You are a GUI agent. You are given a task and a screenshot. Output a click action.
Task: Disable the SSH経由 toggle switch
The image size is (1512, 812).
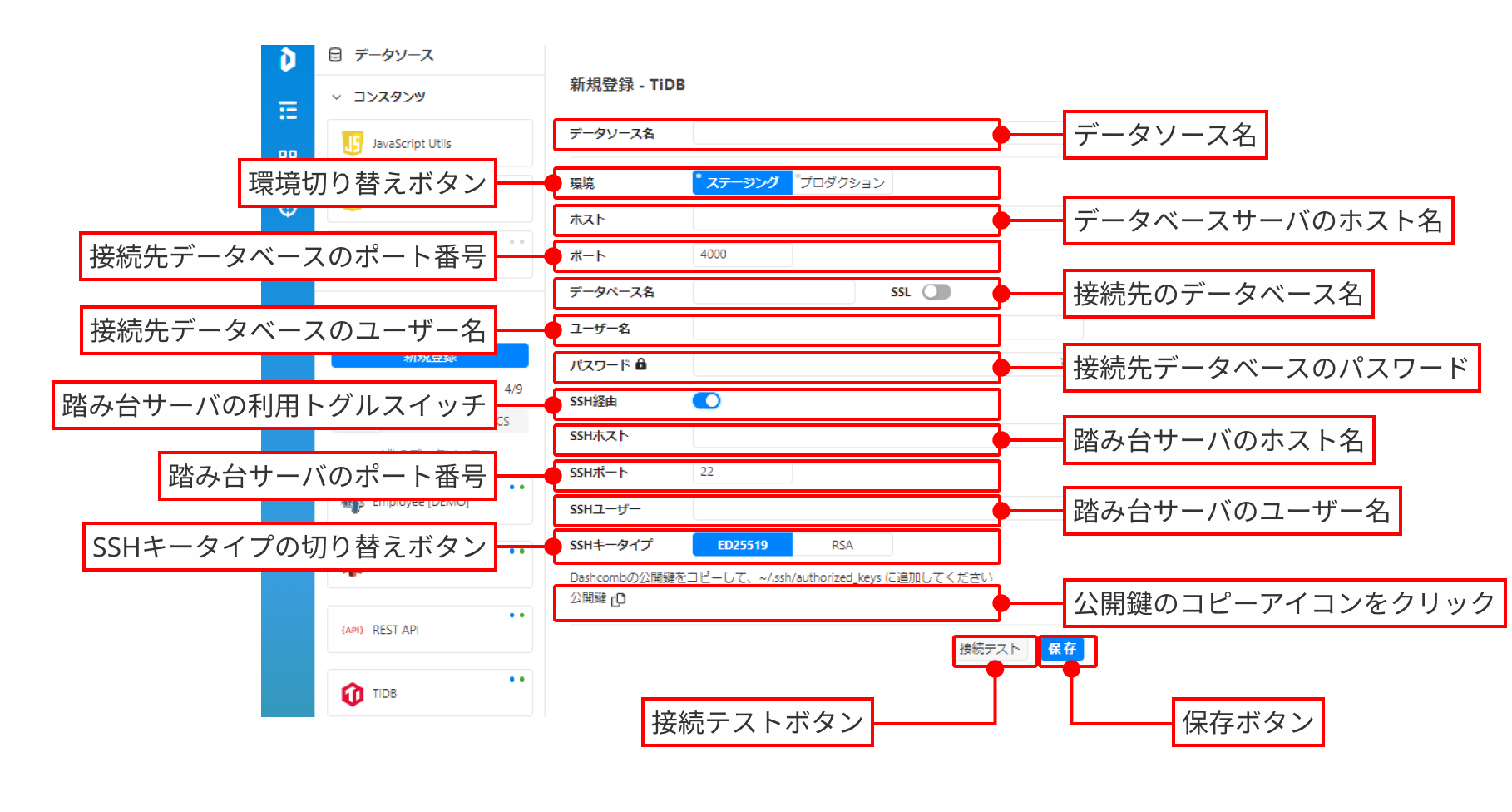pos(706,401)
